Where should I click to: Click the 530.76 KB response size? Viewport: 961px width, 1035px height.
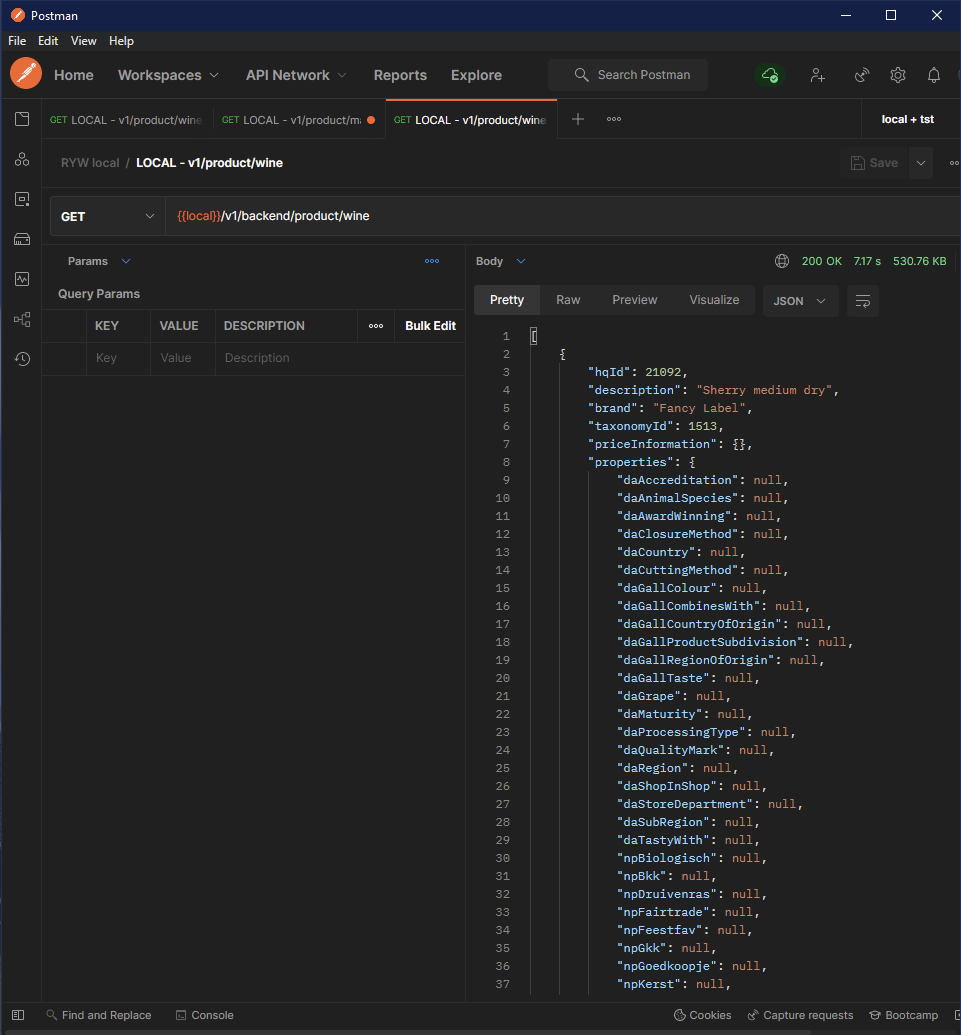pyautogui.click(x=919, y=261)
